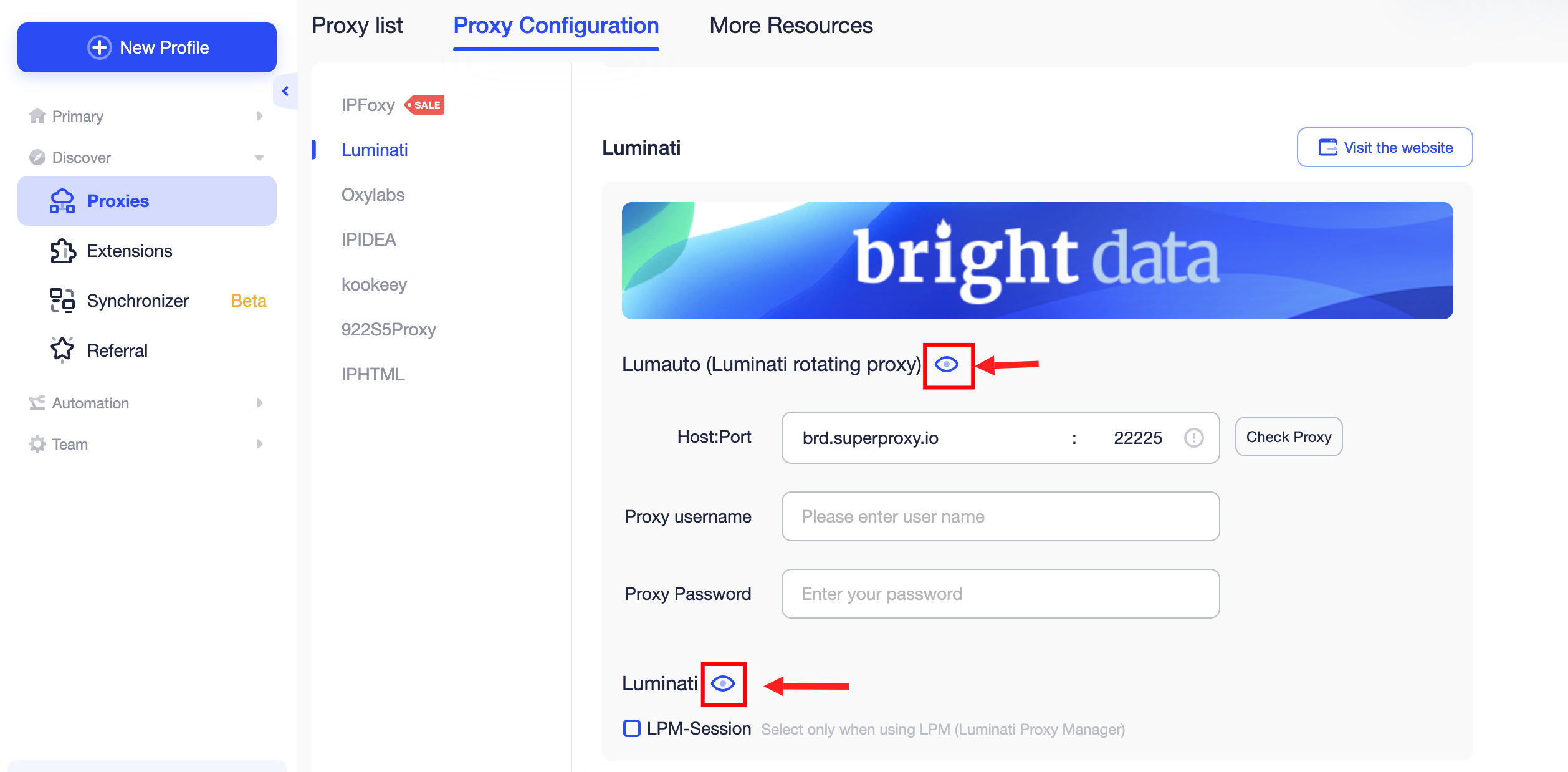Click the Extensions puzzle icon

tap(62, 250)
